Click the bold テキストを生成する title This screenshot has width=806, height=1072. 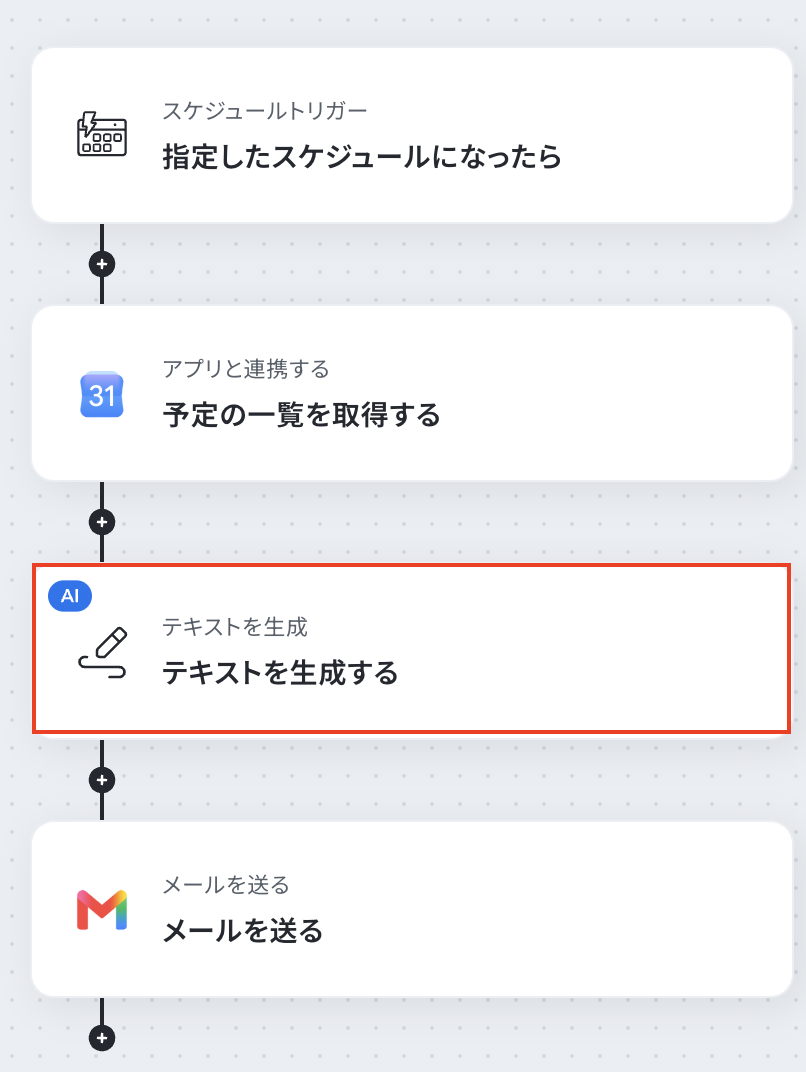[x=280, y=673]
